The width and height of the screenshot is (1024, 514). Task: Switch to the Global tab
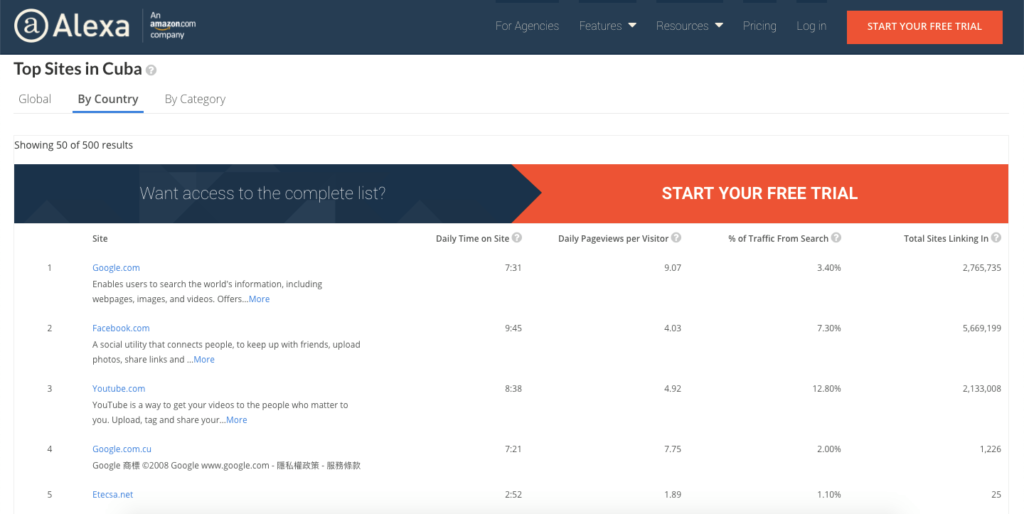(35, 99)
